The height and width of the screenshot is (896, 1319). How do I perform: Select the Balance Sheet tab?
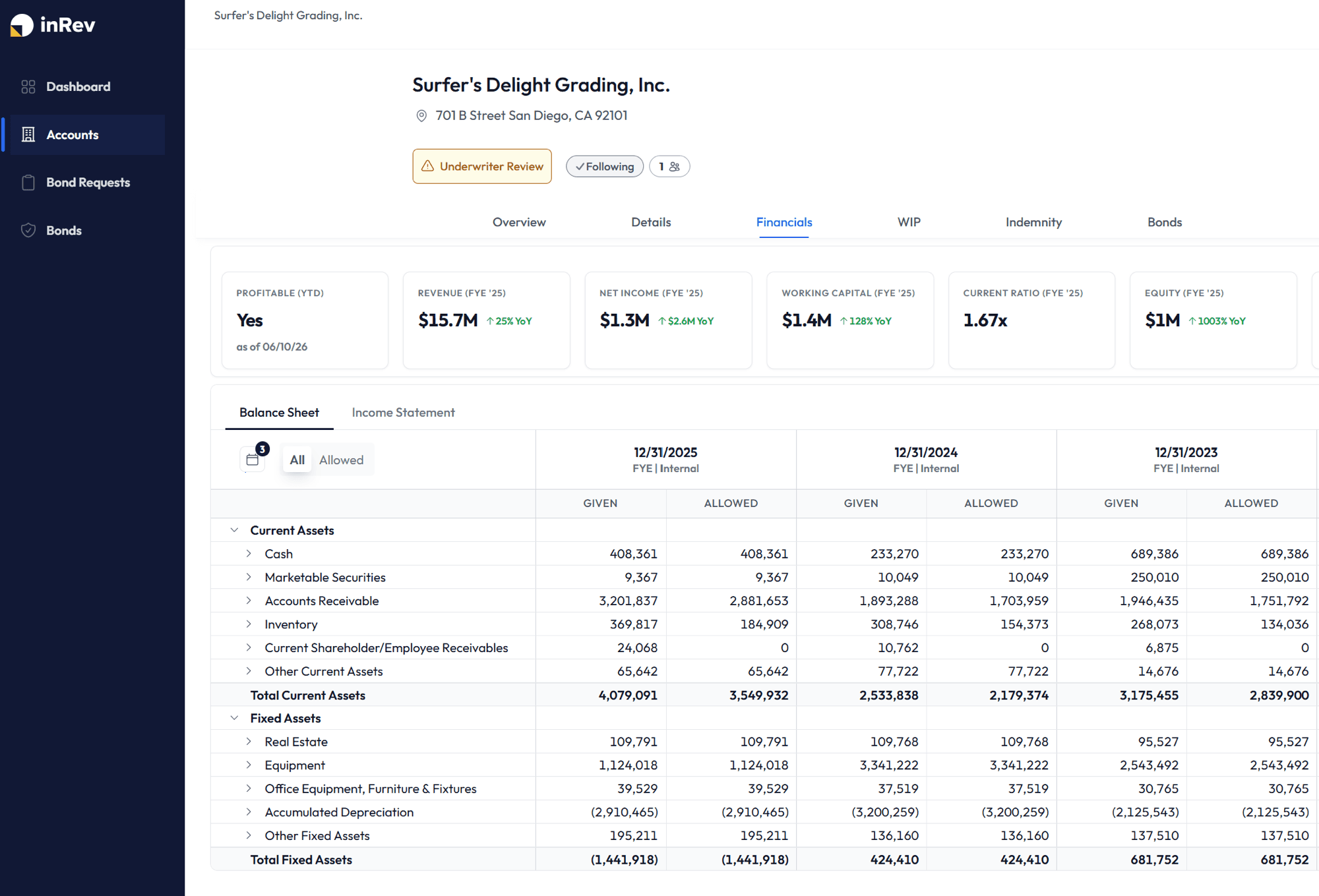point(279,412)
